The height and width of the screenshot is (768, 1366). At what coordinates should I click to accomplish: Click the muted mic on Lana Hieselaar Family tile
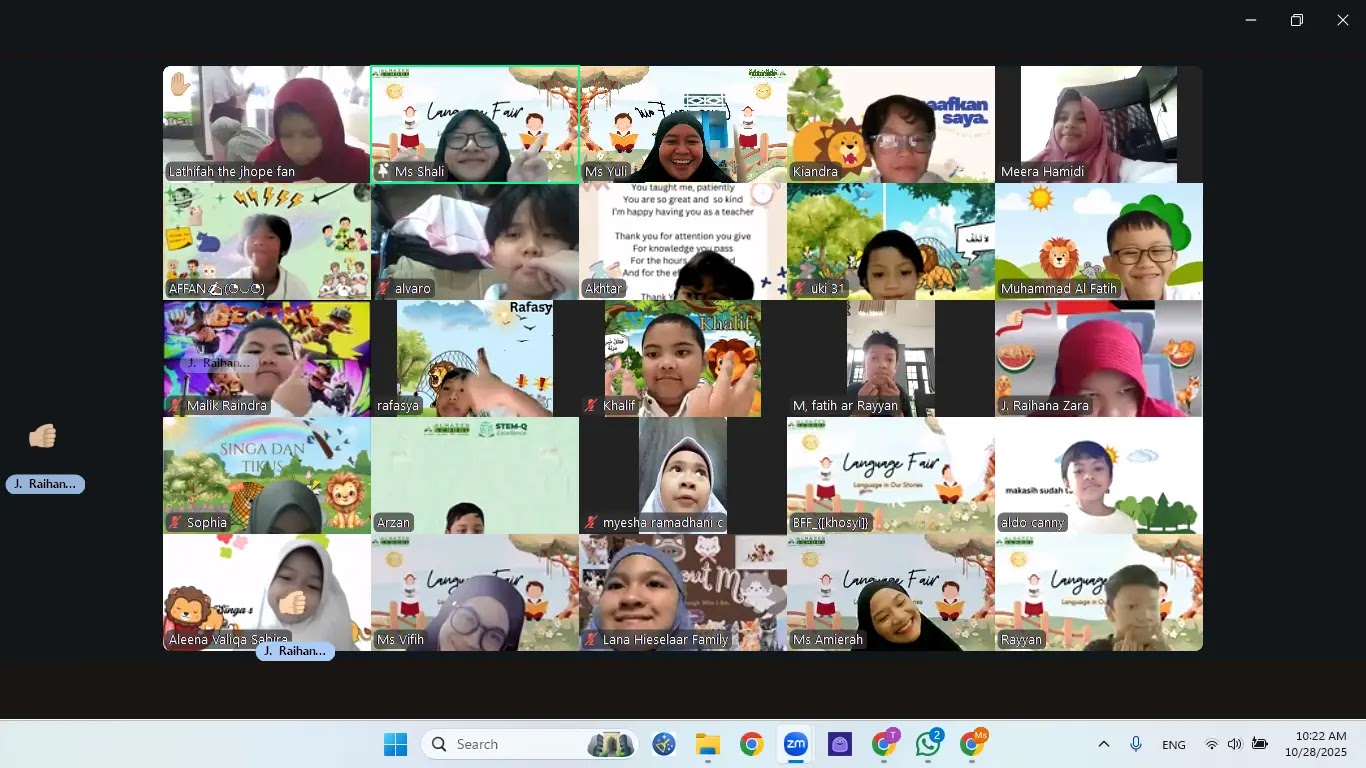click(x=590, y=639)
